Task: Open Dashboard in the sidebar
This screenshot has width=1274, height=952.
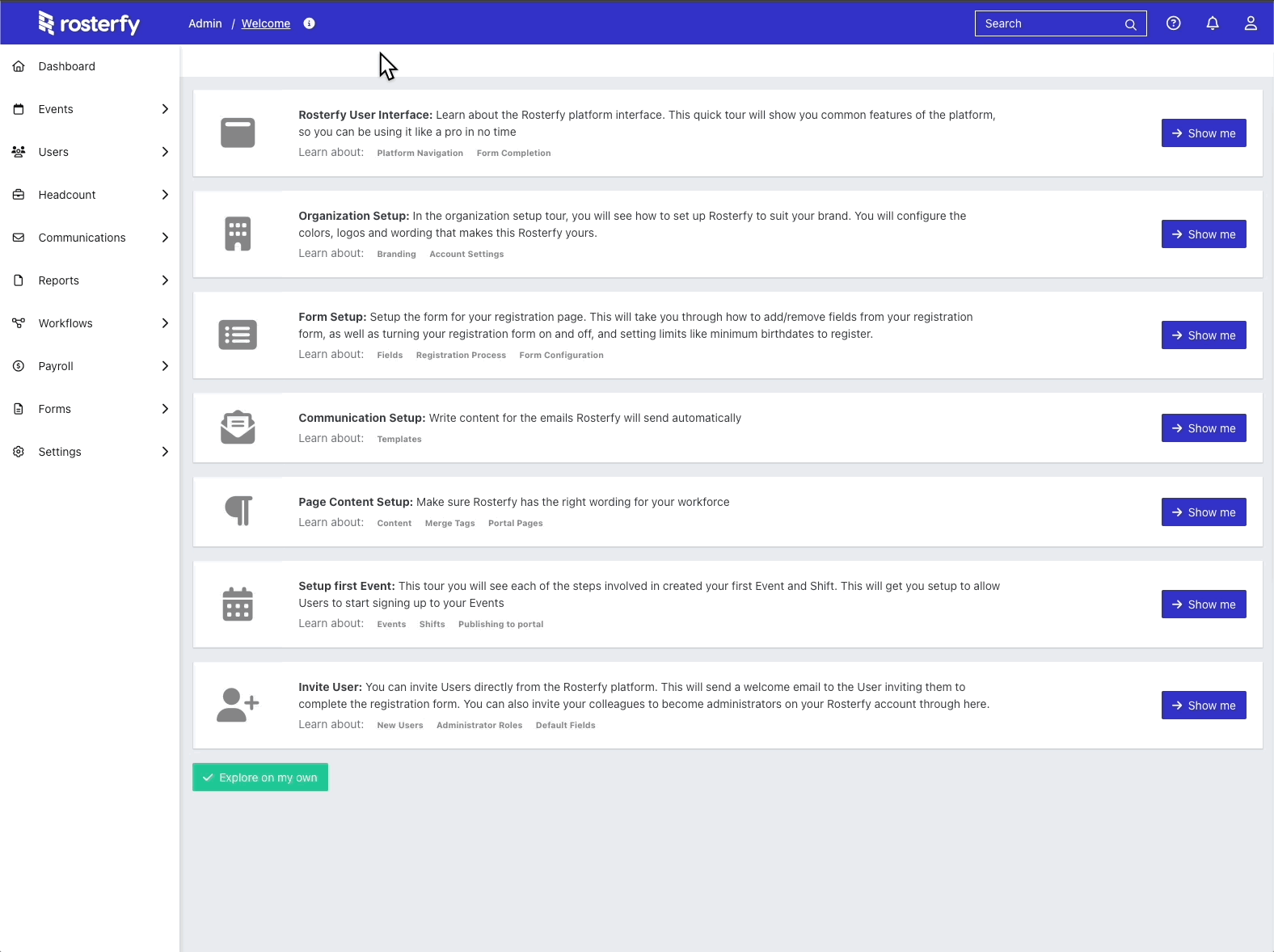Action: 90,66
